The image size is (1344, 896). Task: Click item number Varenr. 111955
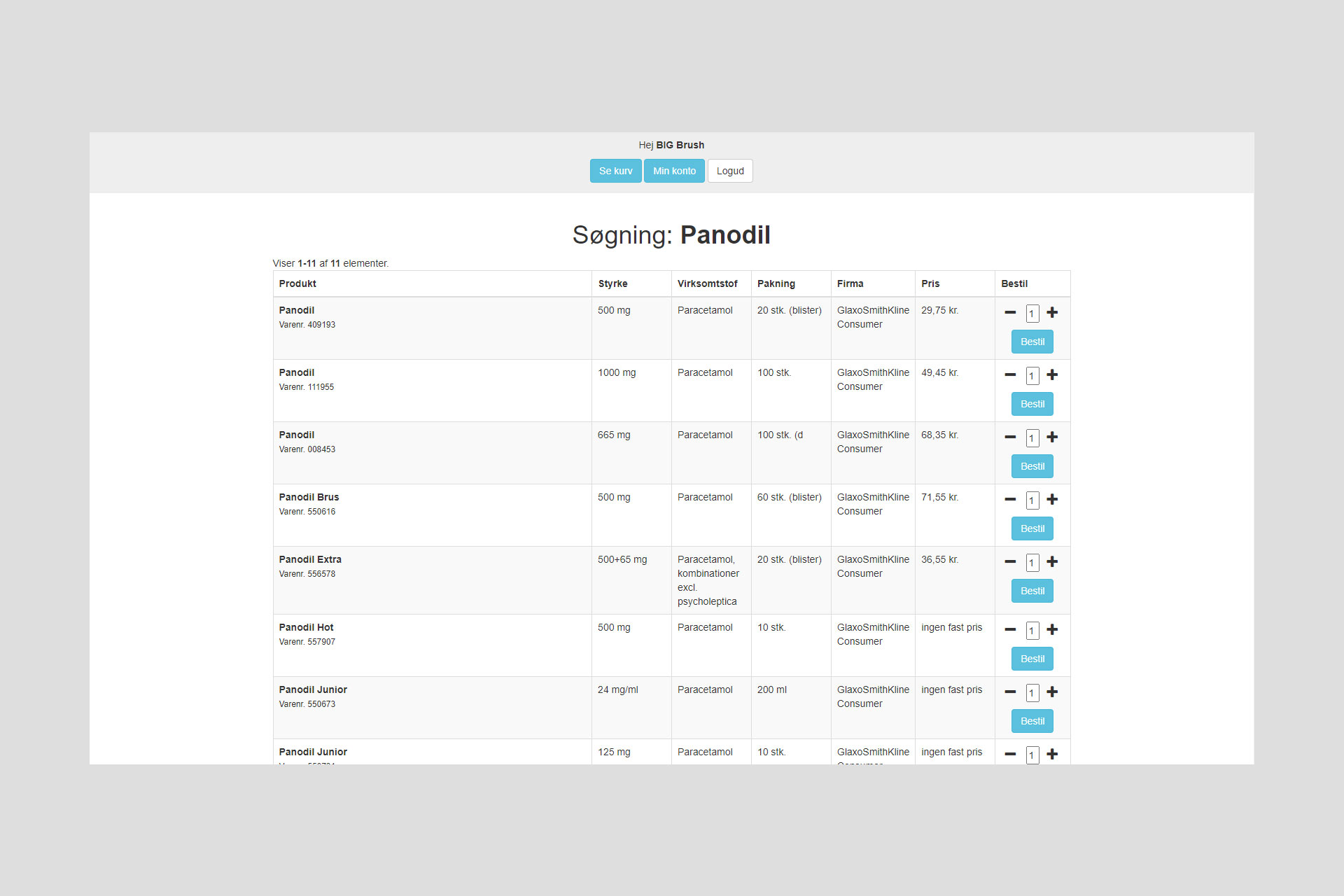click(306, 387)
